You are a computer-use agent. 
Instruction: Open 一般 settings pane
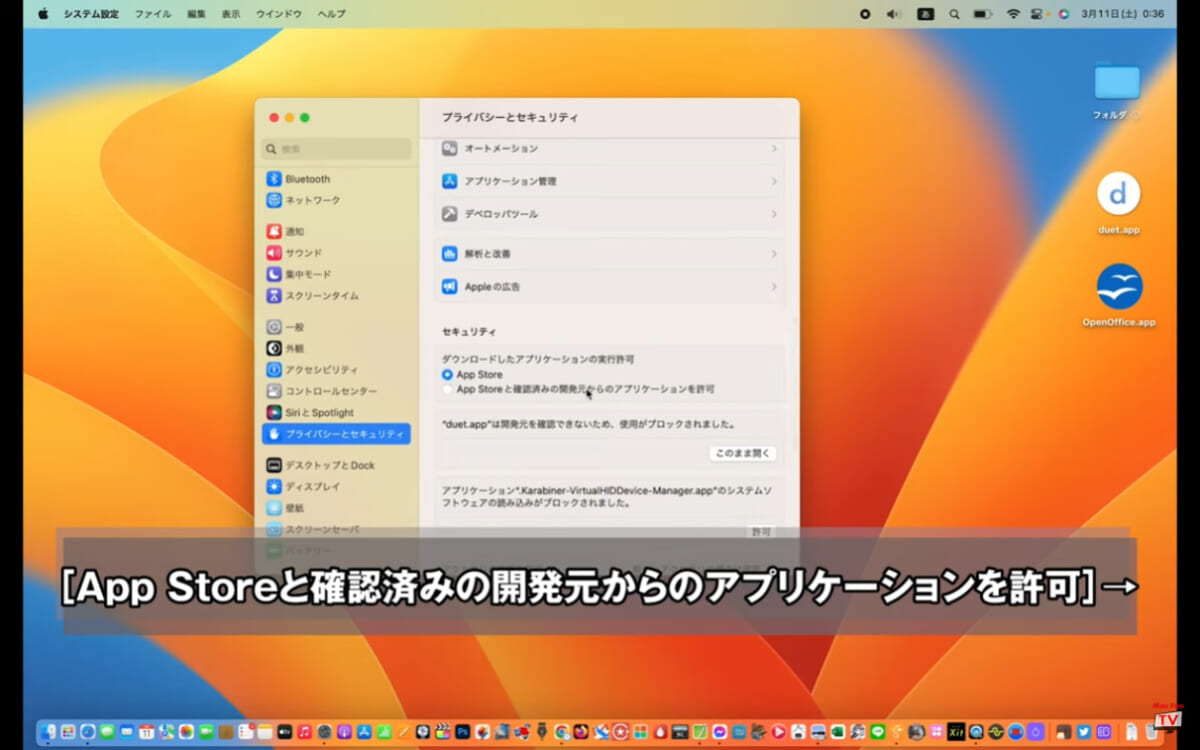tap(336, 327)
